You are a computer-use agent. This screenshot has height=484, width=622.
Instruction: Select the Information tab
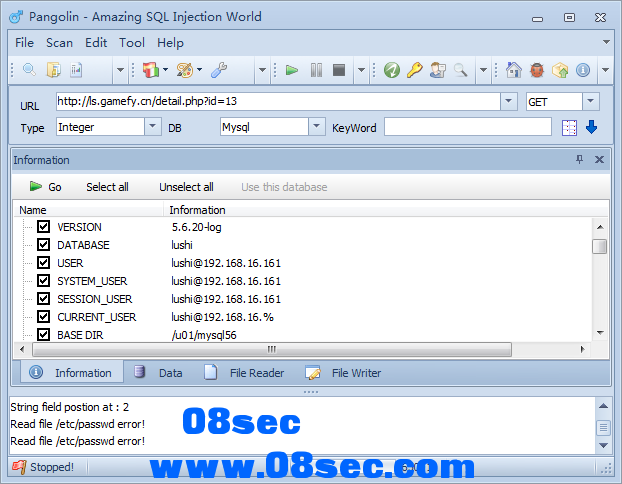(71, 373)
